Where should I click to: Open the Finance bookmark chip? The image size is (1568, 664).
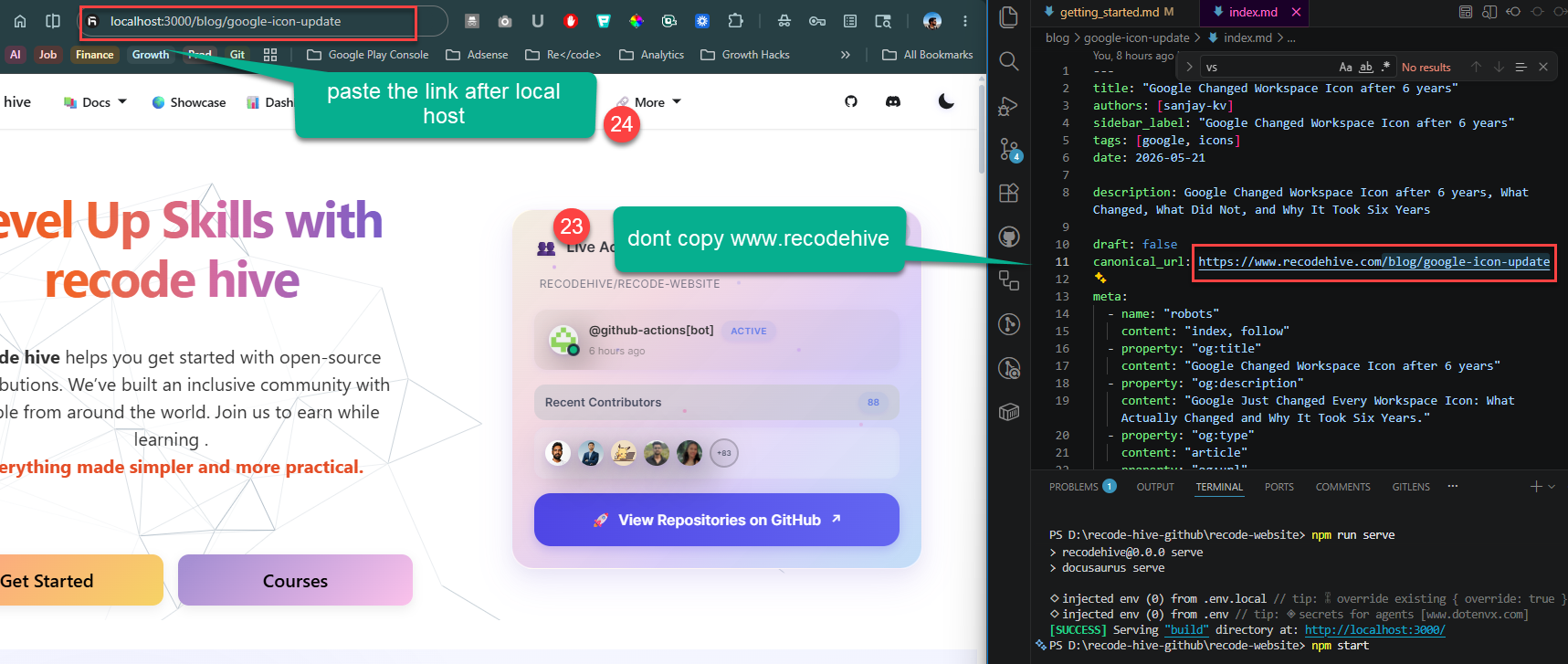click(x=95, y=55)
